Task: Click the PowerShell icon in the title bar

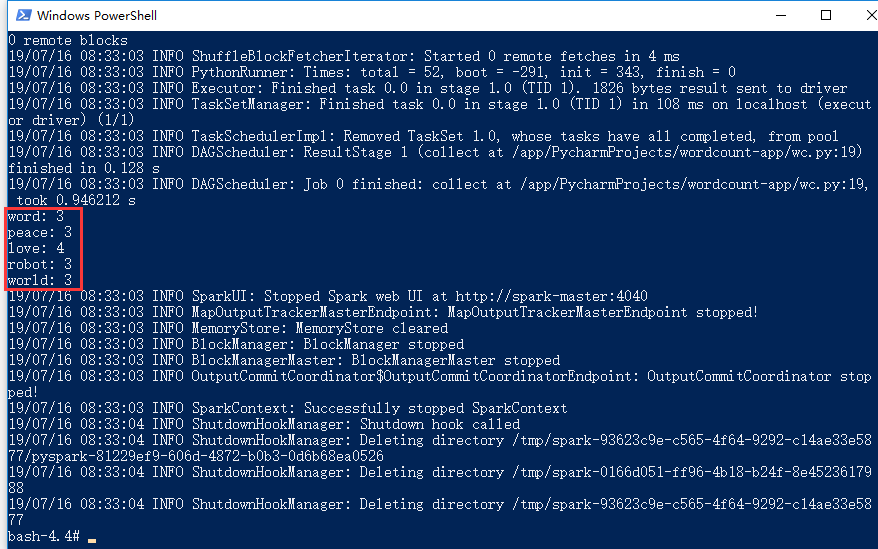Action: 19,15
